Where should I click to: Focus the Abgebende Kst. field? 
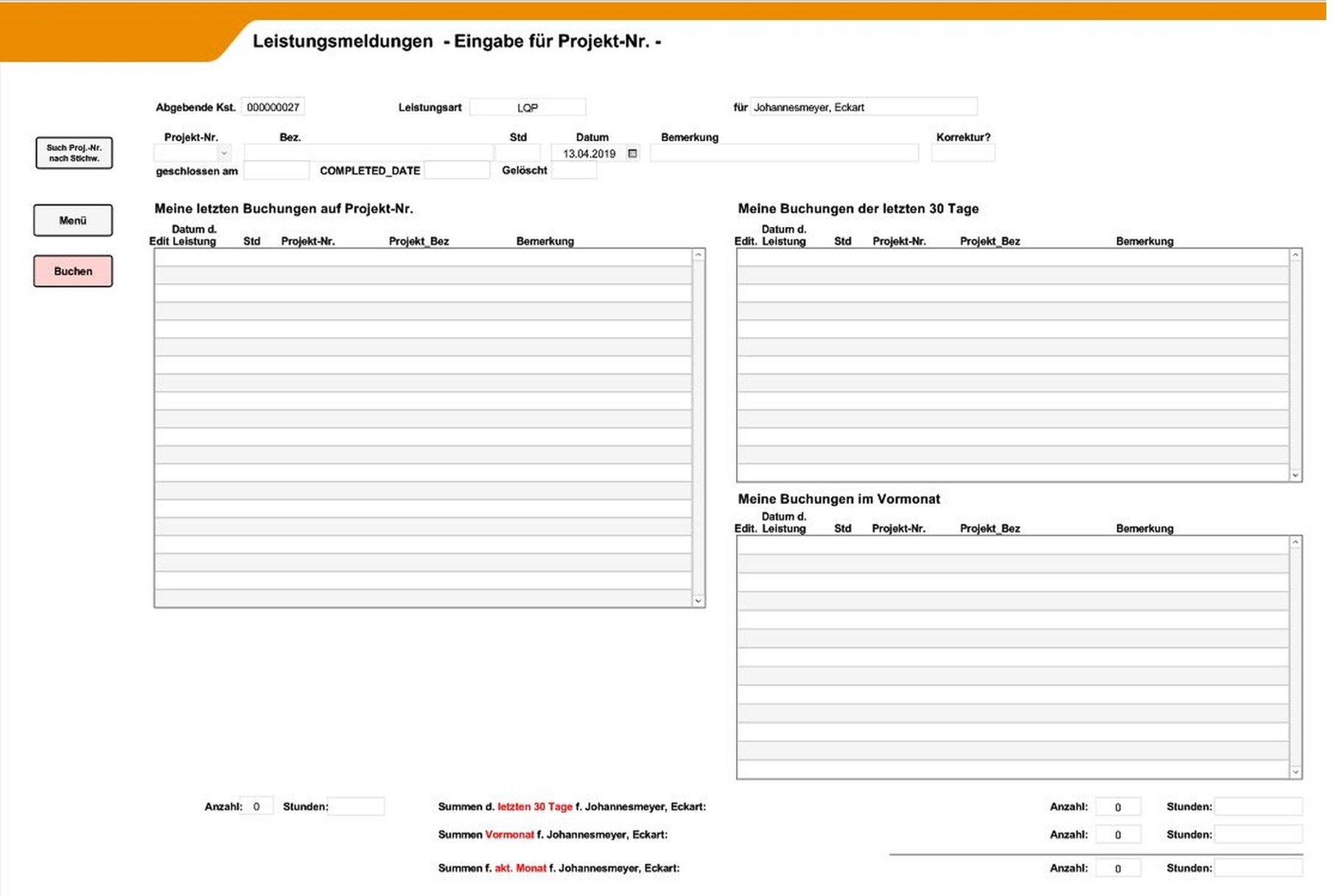pyautogui.click(x=273, y=107)
